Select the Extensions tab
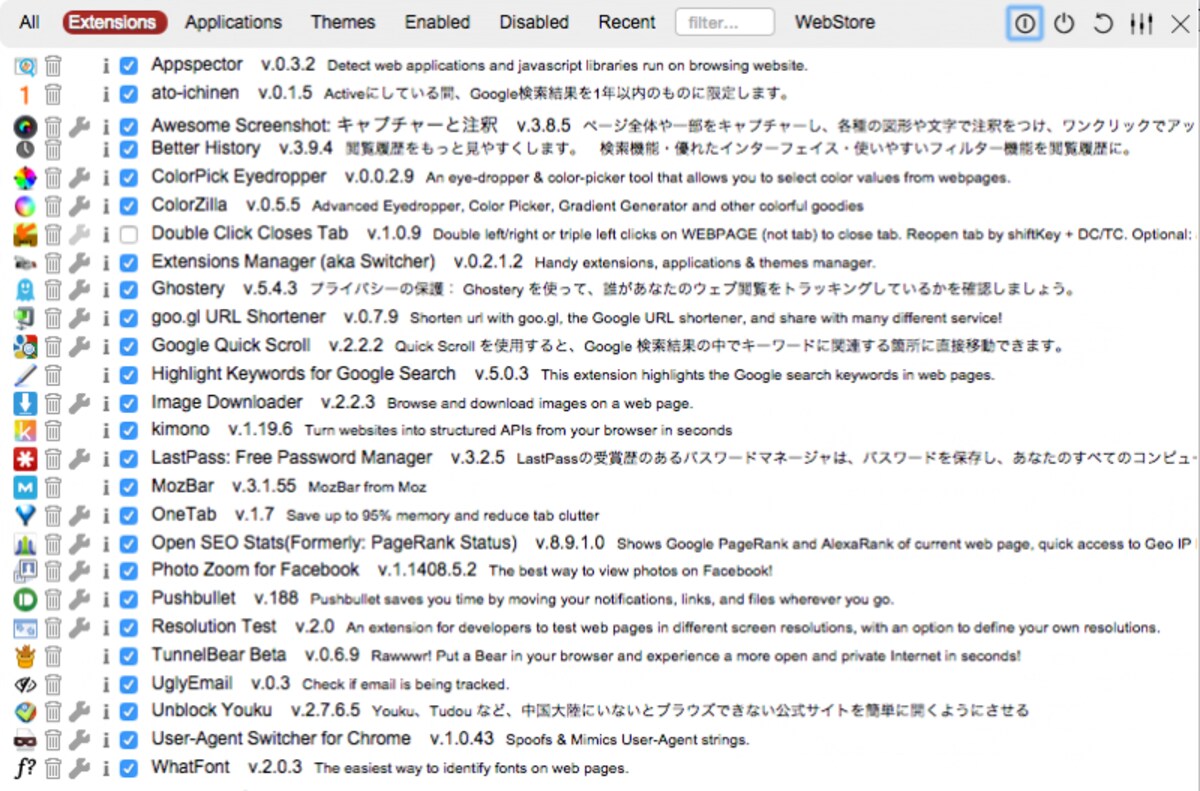This screenshot has height=791, width=1200. [x=114, y=22]
